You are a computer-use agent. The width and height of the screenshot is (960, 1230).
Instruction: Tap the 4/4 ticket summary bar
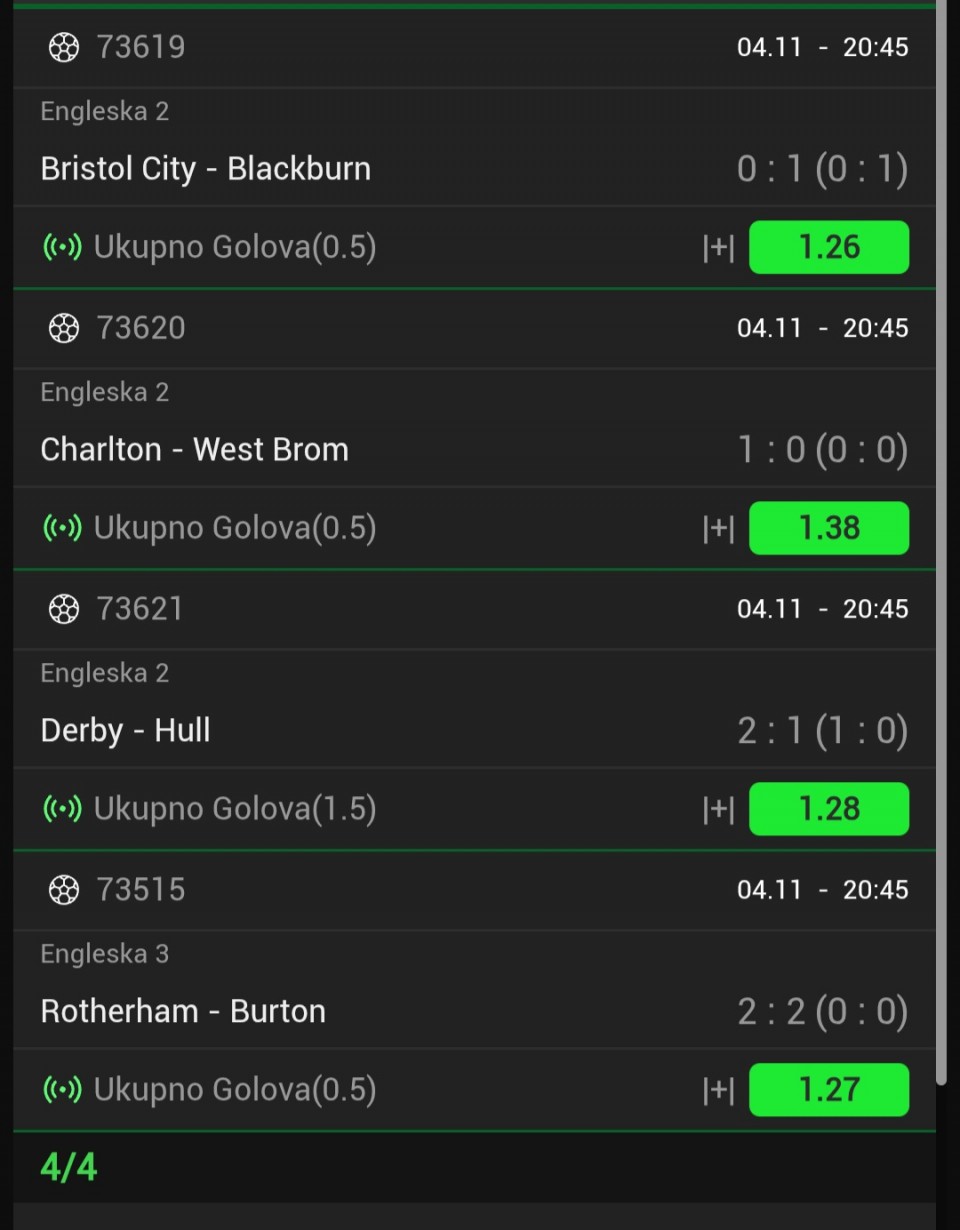tap(474, 1167)
